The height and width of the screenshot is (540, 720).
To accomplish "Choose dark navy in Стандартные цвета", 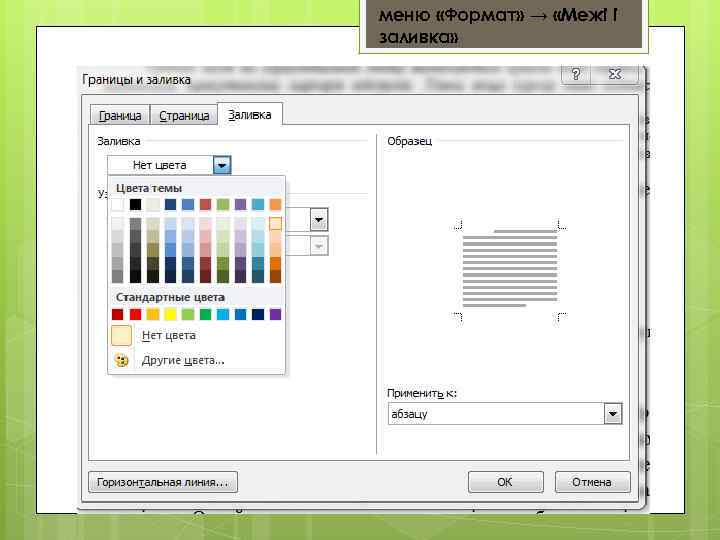I will (x=258, y=315).
